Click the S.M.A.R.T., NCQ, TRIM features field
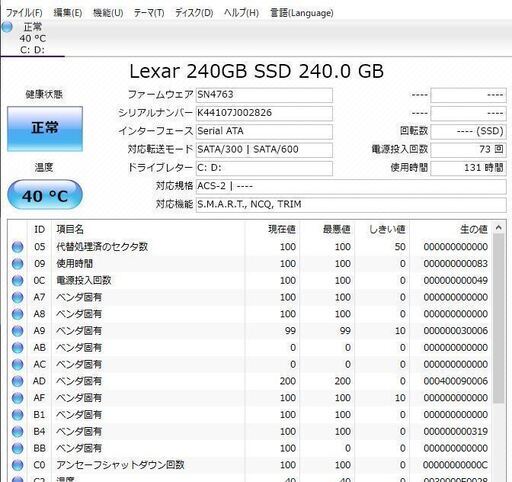The height and width of the screenshot is (482, 512). coord(351,204)
